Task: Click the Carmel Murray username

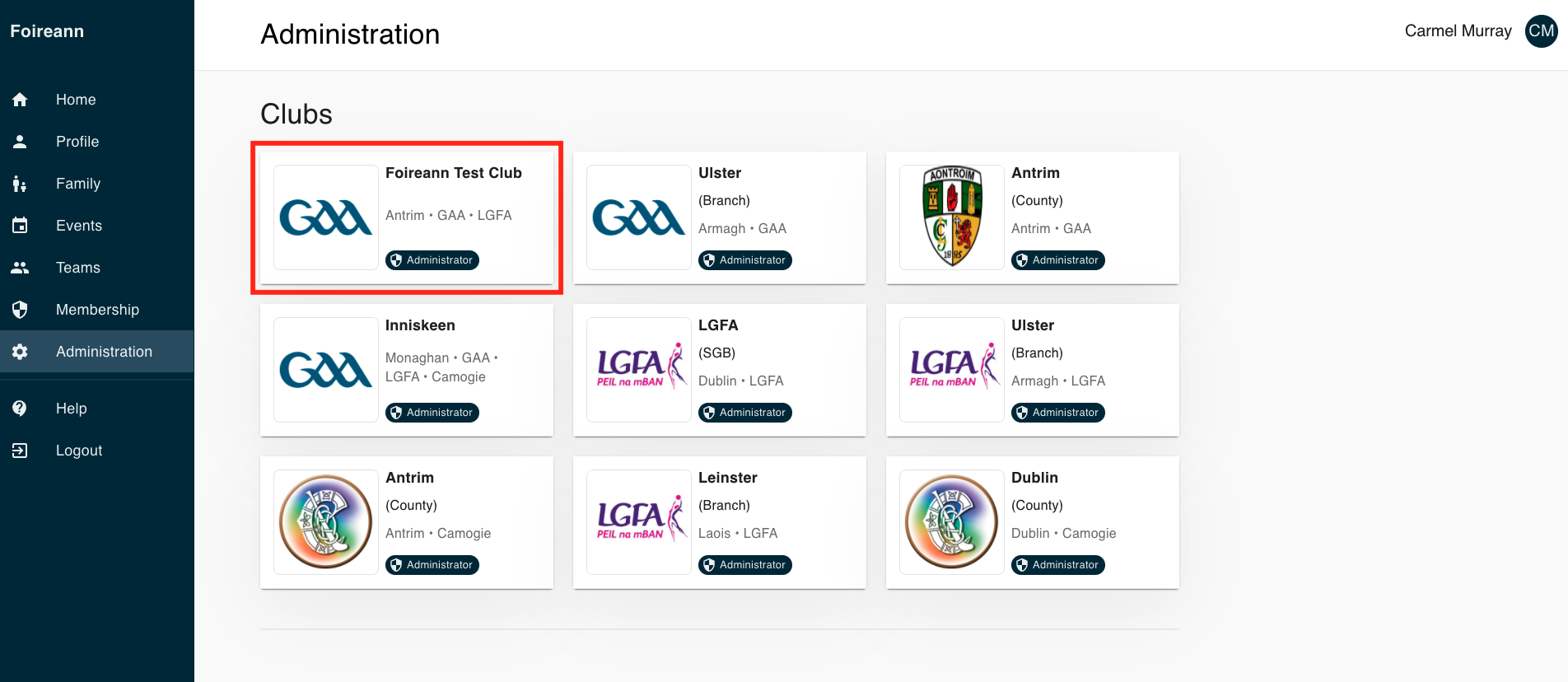Action: point(1458,31)
